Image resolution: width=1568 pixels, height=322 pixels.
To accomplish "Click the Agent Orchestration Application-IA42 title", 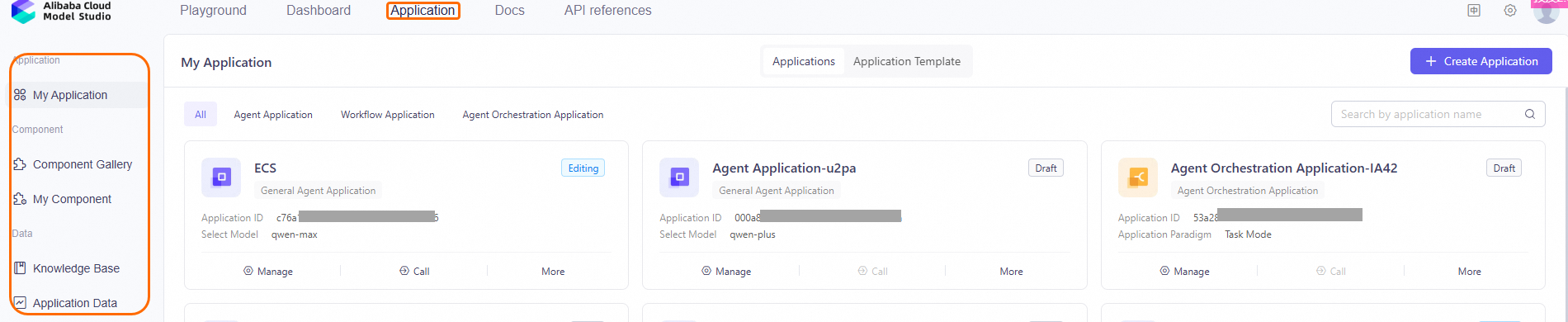I will 1284,168.
